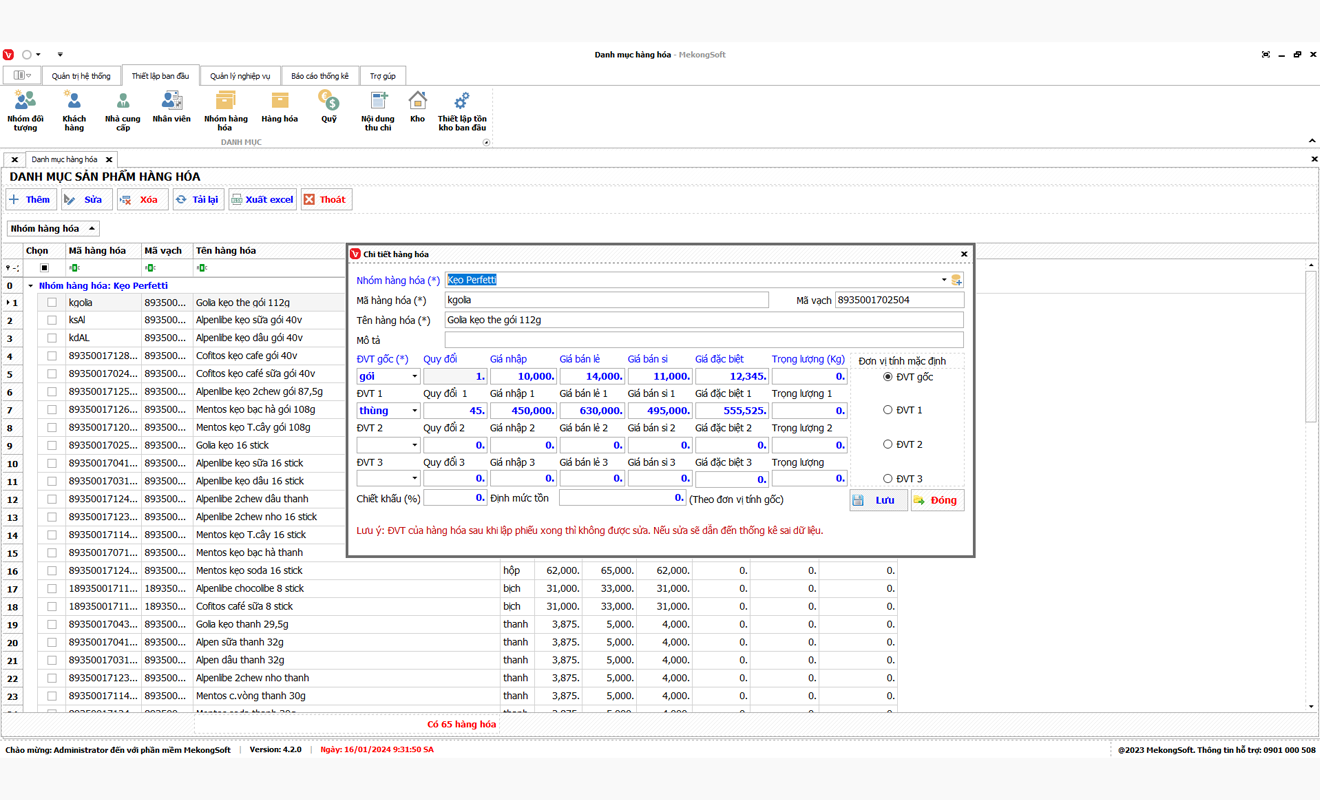1320x800 pixels.
Task: Select ĐVT 3 radio button
Action: tap(888, 479)
